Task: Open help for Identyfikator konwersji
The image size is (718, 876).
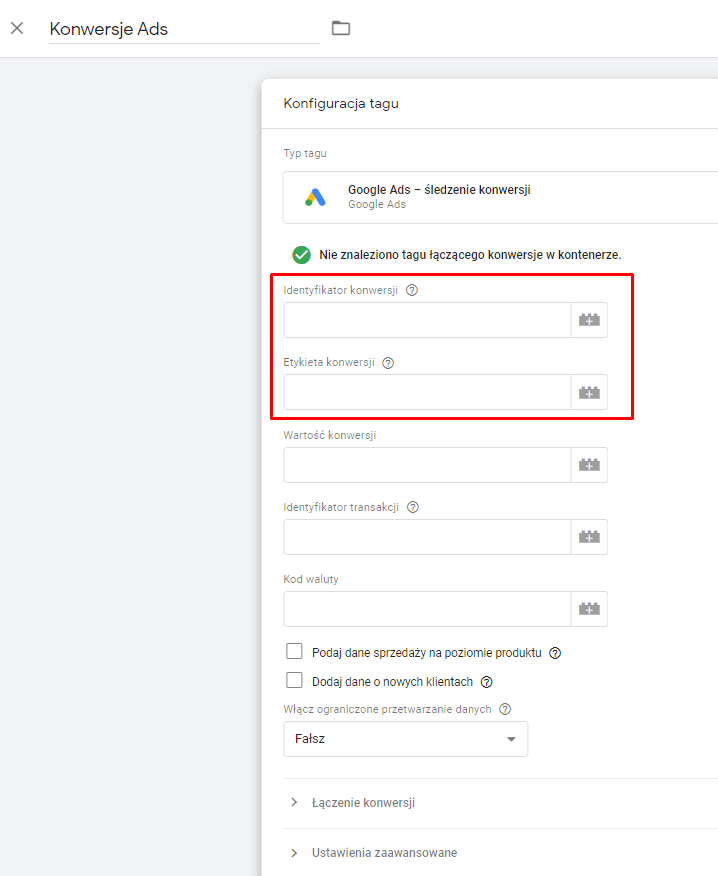Action: pos(412,291)
